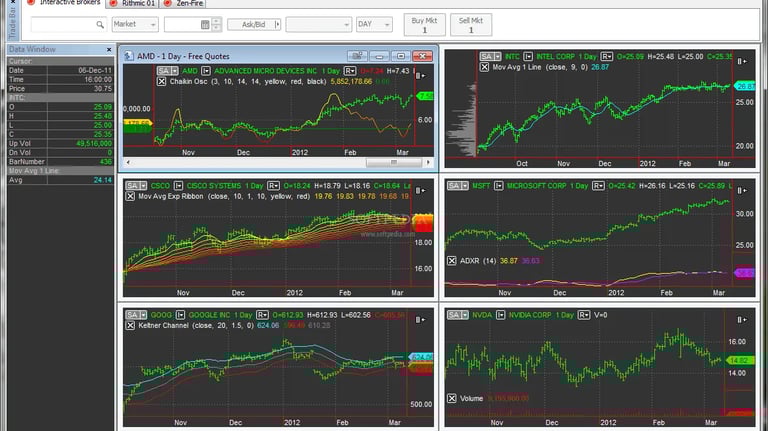Close the Data Window panel
The height and width of the screenshot is (431, 768).
(x=109, y=49)
